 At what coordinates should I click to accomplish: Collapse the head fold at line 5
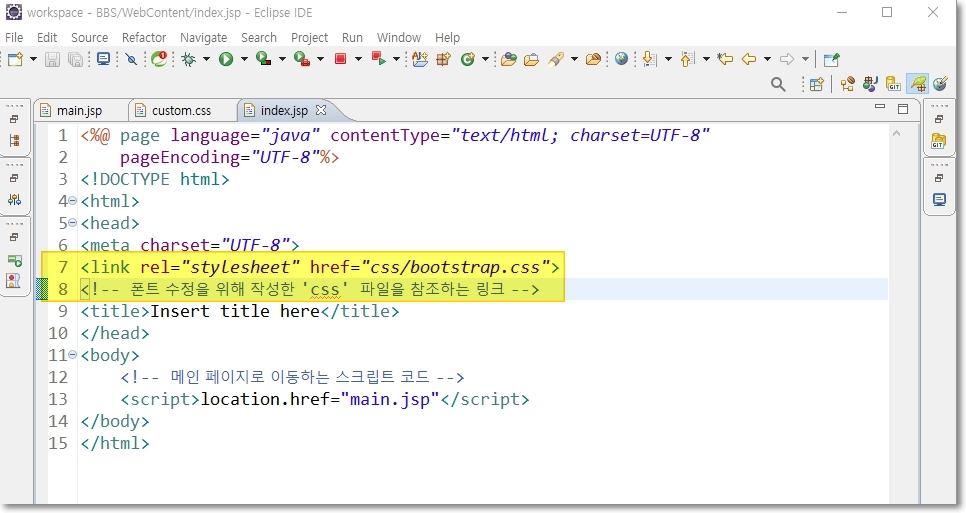click(x=73, y=223)
